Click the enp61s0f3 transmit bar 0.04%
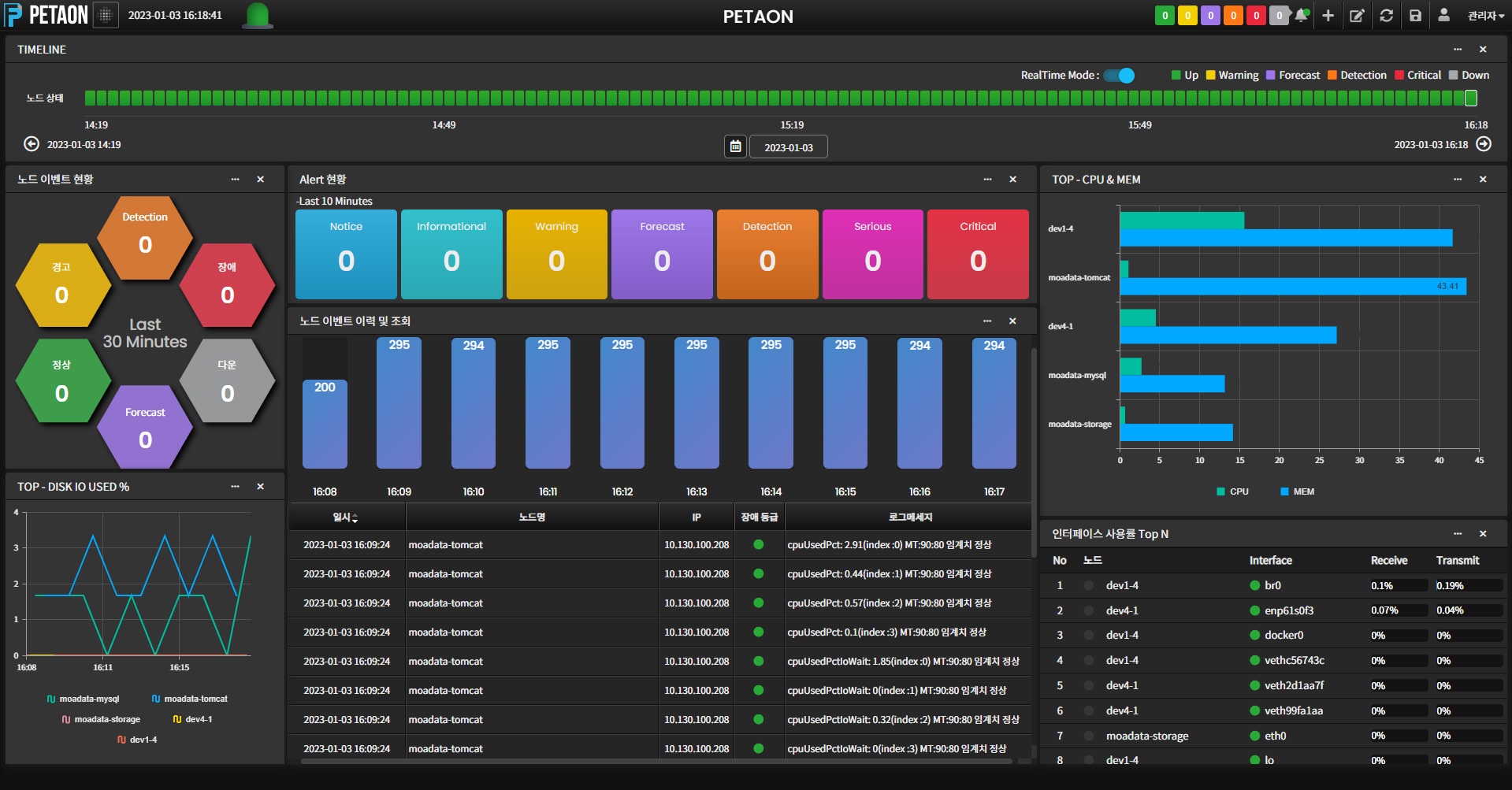1512x790 pixels. [1469, 610]
